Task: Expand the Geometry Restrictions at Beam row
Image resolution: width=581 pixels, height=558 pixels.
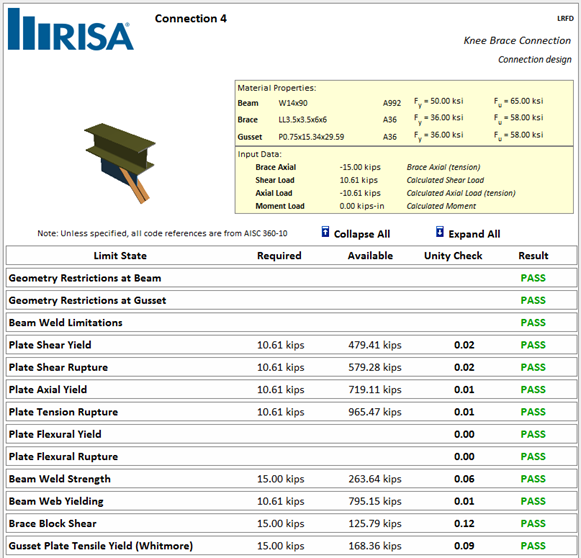Action: pyautogui.click(x=291, y=278)
